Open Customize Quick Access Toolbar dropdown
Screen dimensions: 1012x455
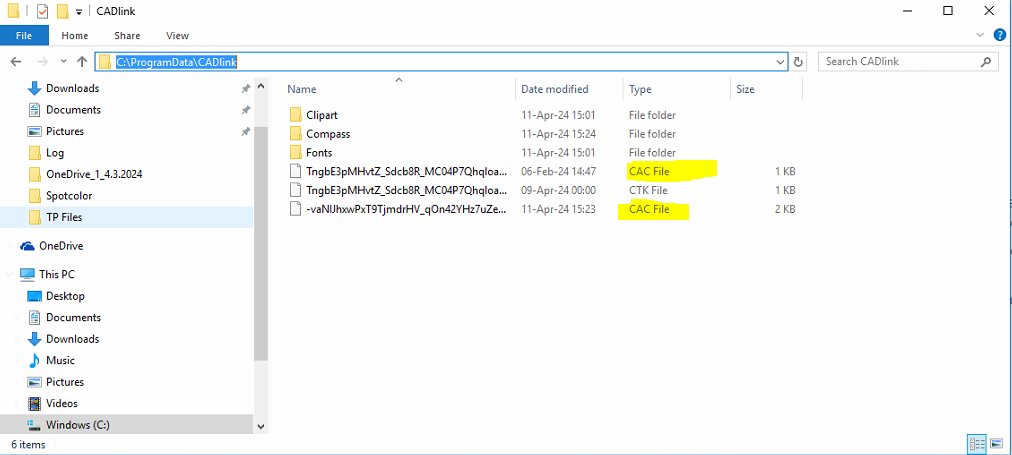tap(79, 12)
